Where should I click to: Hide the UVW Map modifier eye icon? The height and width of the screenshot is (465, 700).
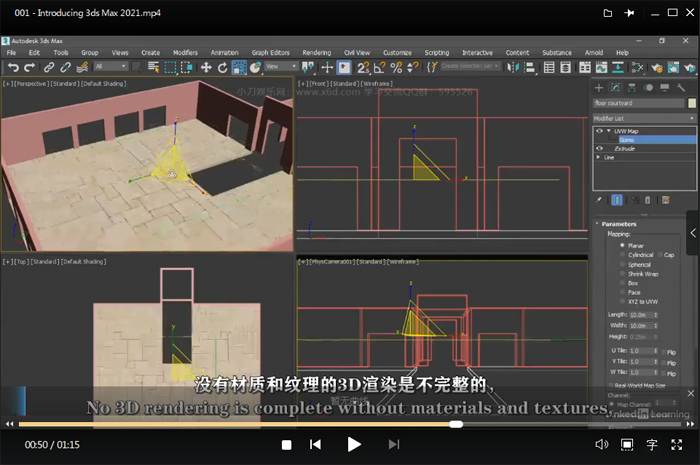click(600, 131)
